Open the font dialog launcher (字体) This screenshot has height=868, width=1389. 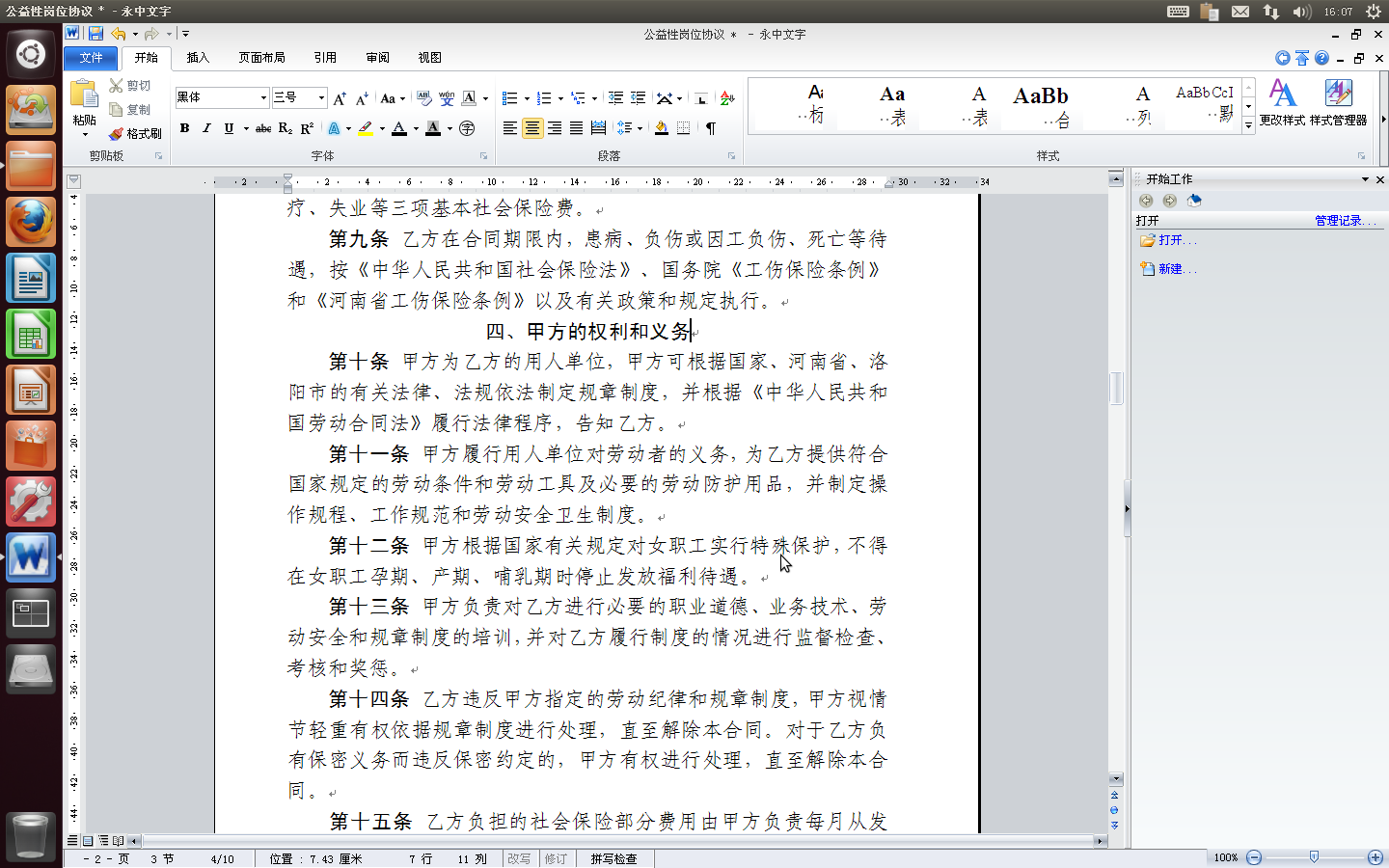484,156
